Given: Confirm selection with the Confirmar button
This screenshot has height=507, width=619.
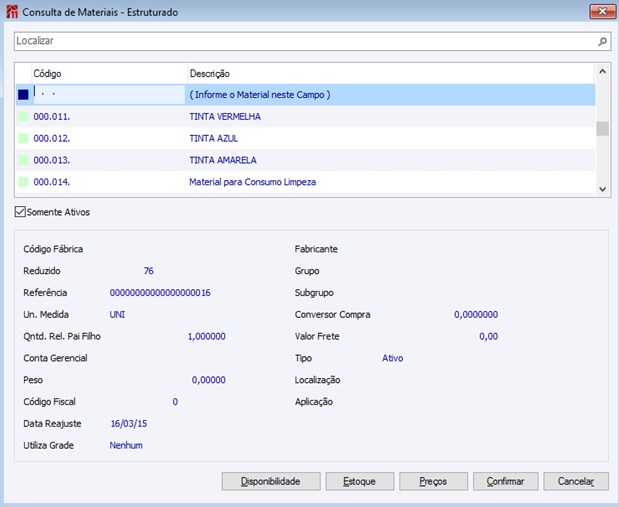Looking at the screenshot, I should (506, 481).
